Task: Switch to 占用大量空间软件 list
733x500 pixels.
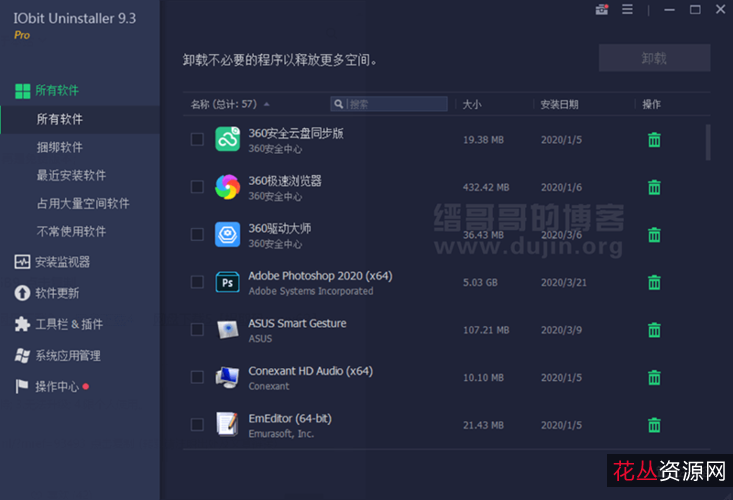Action: pos(83,203)
